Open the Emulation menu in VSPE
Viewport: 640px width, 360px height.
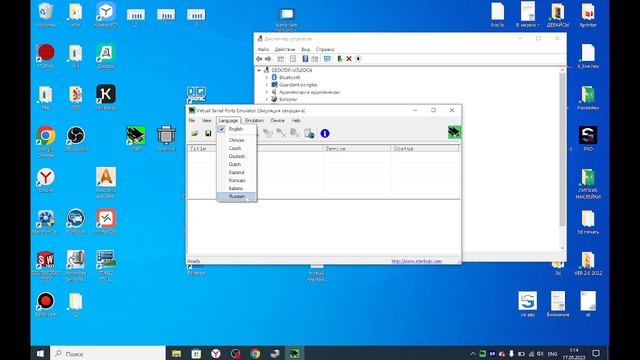(254, 120)
